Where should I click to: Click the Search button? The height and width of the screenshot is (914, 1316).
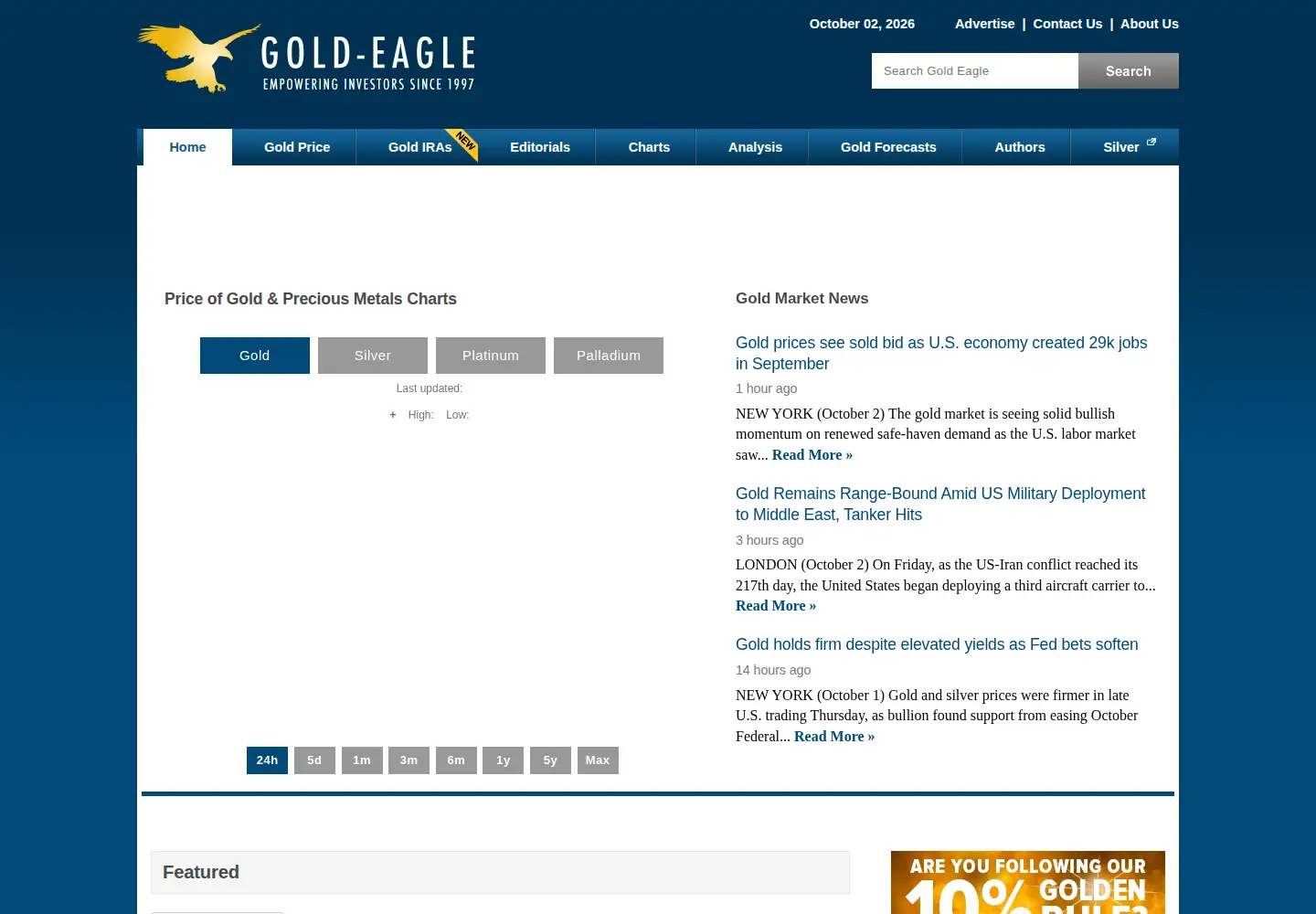point(1129,71)
